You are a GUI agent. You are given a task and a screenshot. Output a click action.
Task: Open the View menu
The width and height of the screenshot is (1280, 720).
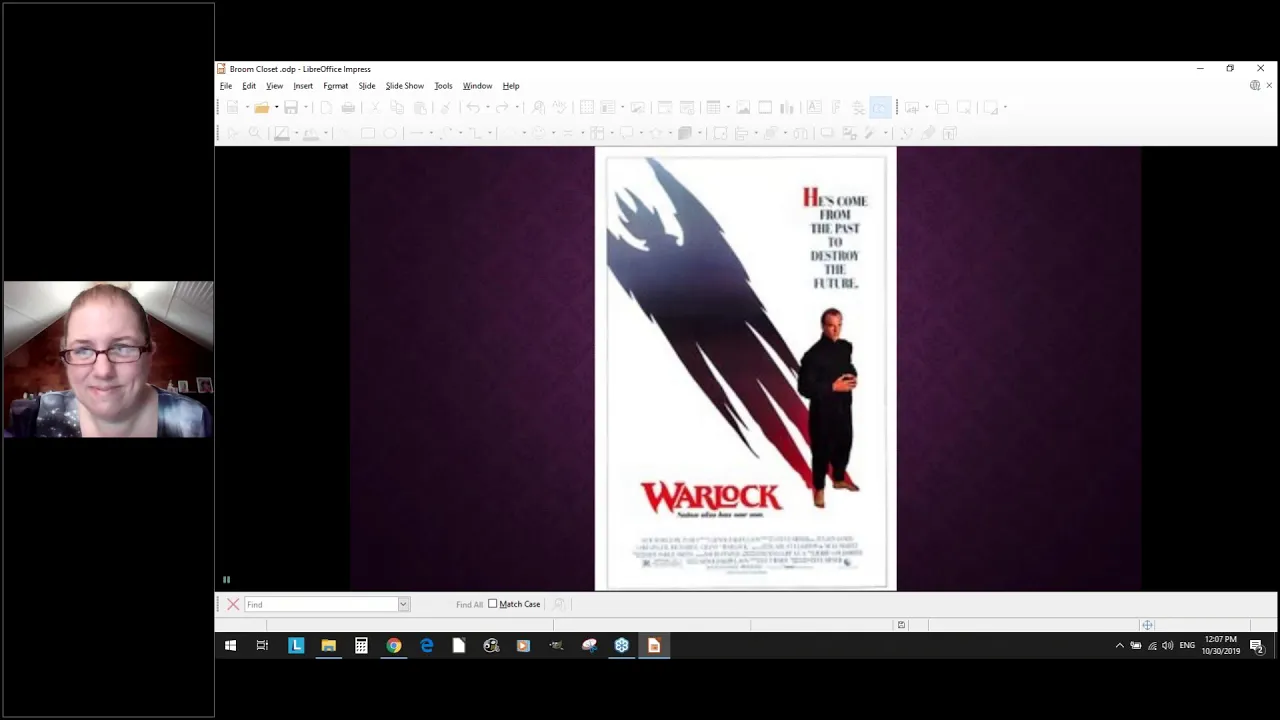pyautogui.click(x=274, y=86)
